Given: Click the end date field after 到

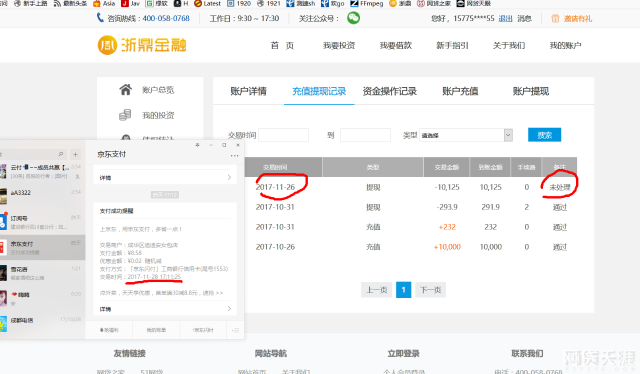Looking at the screenshot, I should (365, 135).
